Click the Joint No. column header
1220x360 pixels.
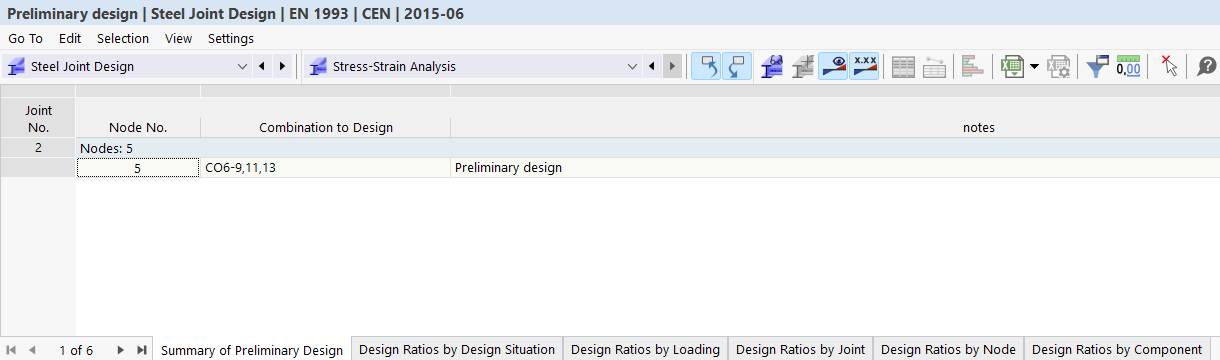(x=38, y=118)
